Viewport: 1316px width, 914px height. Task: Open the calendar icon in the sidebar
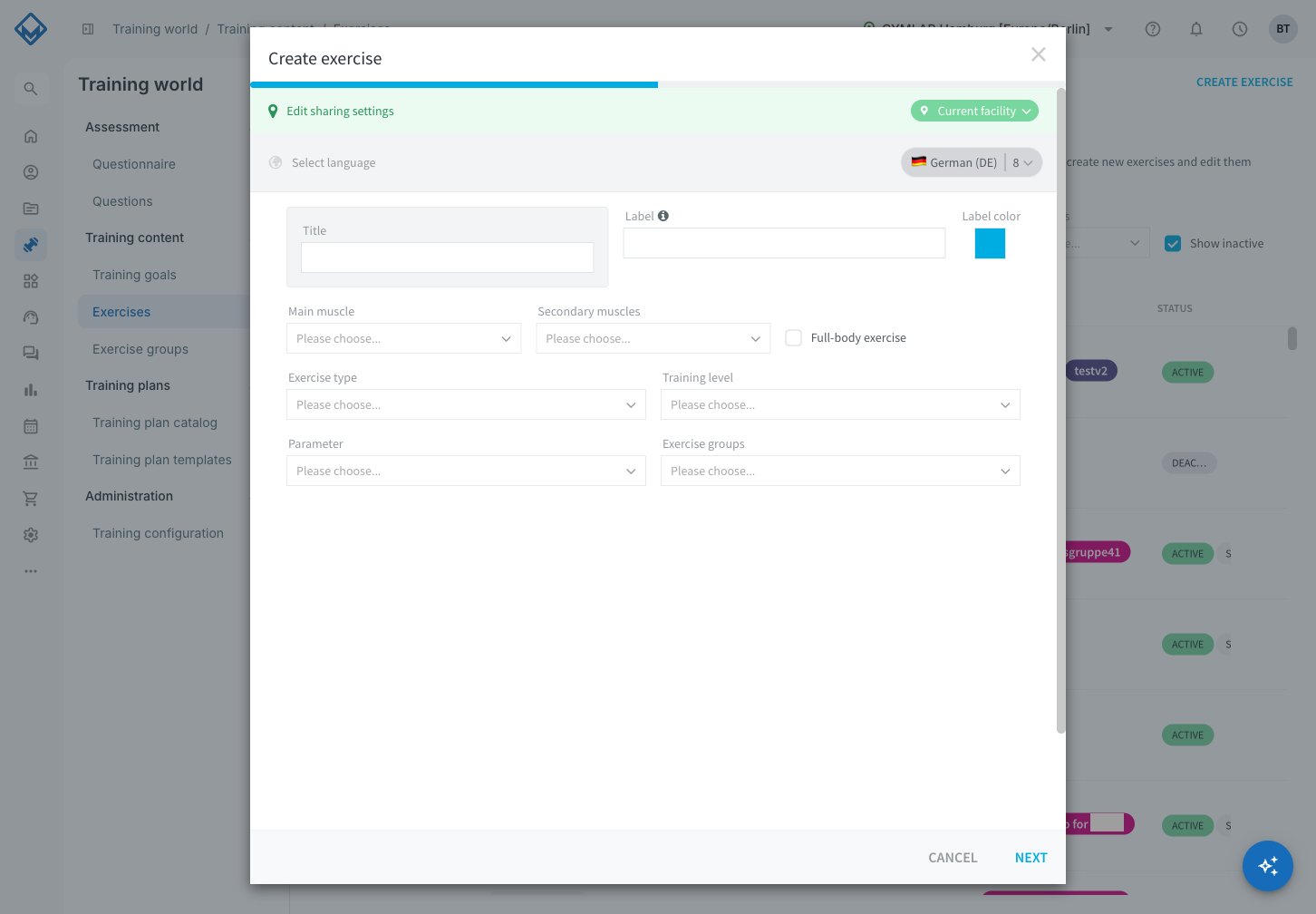click(31, 426)
